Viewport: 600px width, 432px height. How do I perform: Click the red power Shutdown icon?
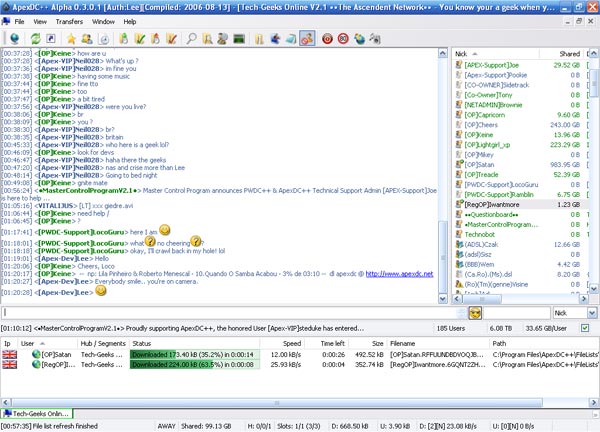[327, 39]
